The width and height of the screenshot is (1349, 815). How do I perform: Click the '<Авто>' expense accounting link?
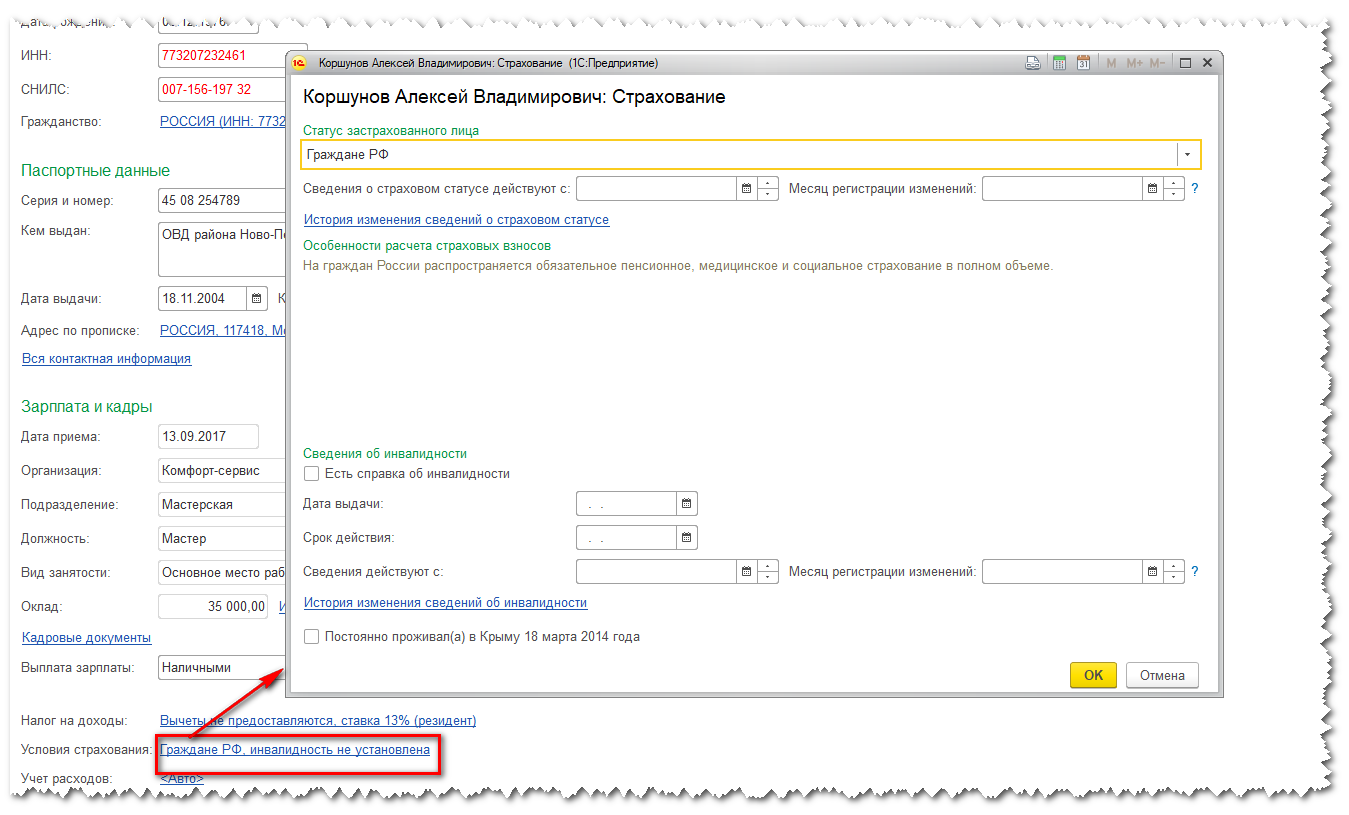point(181,778)
